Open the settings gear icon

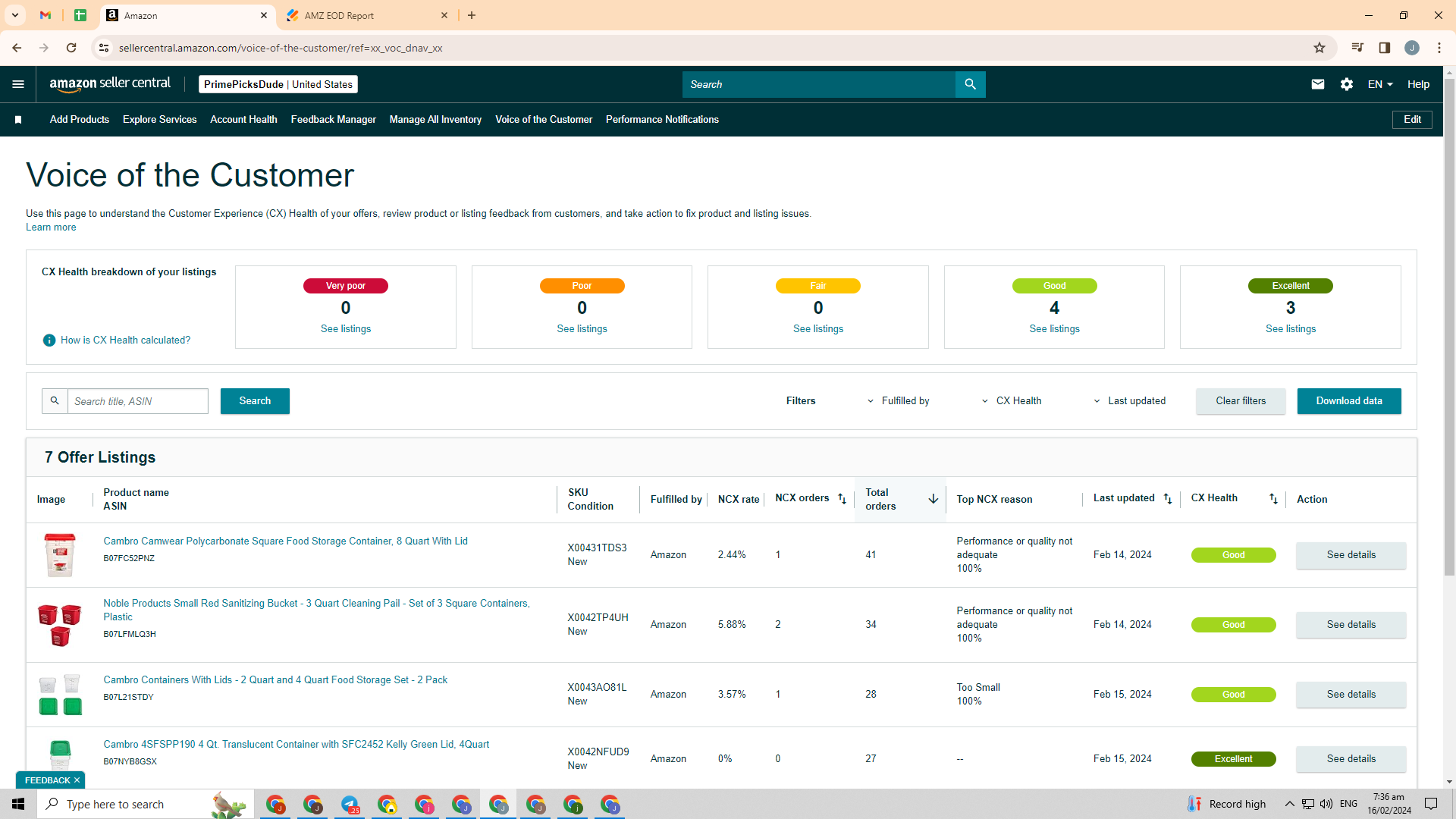point(1347,84)
